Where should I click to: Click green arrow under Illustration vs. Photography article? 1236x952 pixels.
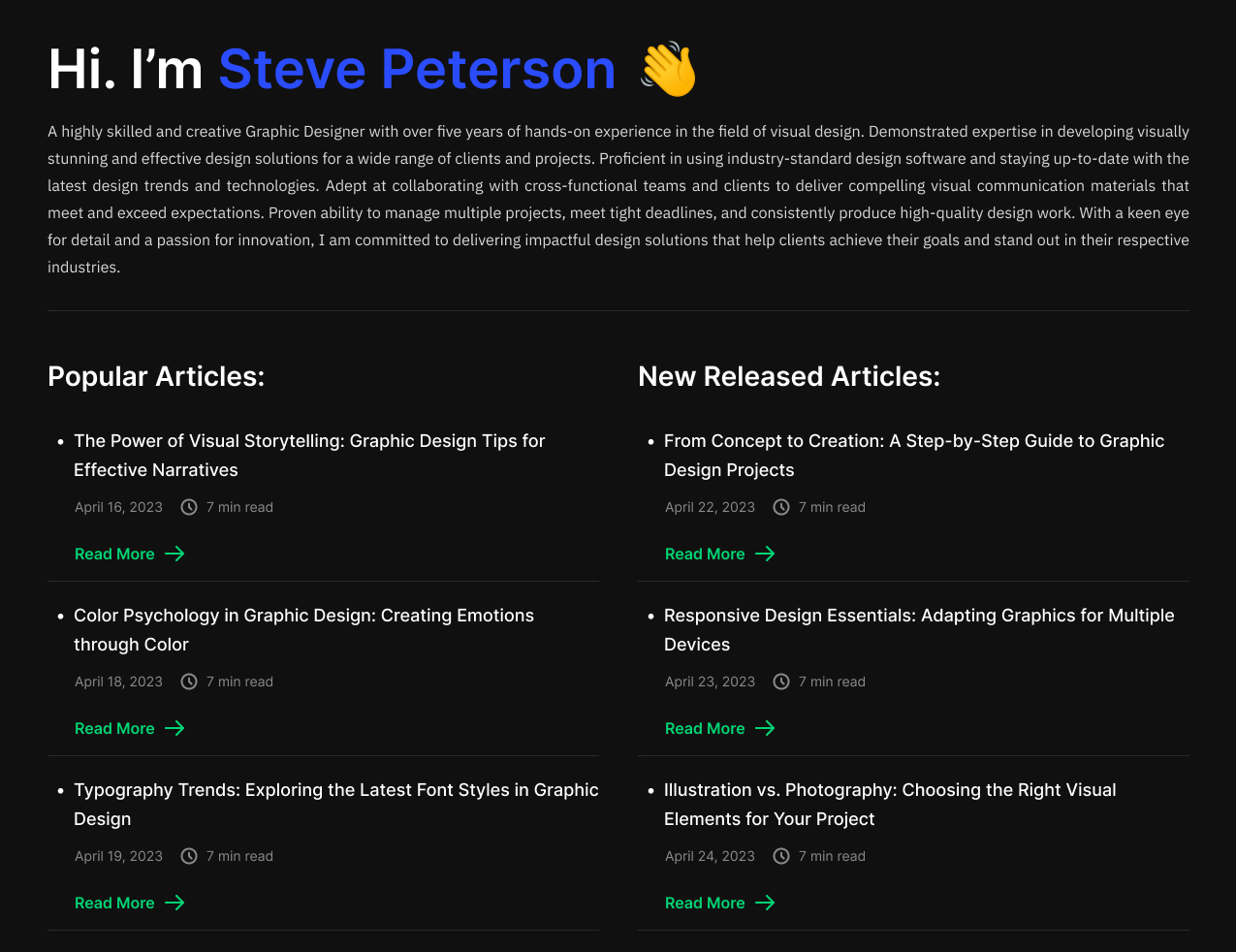(765, 903)
